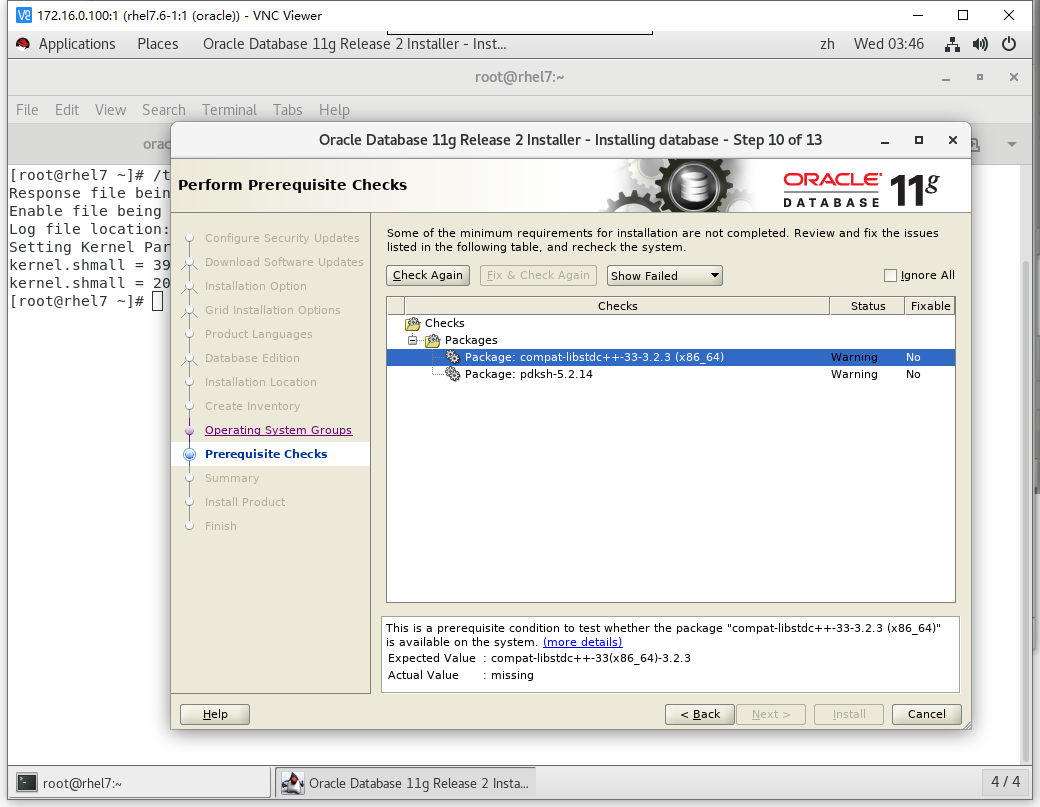Close the Oracle Installer dialog
The image size is (1040, 807).
pos(953,141)
